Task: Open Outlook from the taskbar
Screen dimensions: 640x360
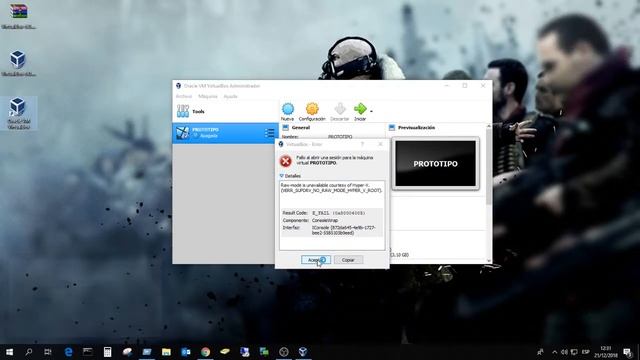Action: [x=186, y=352]
